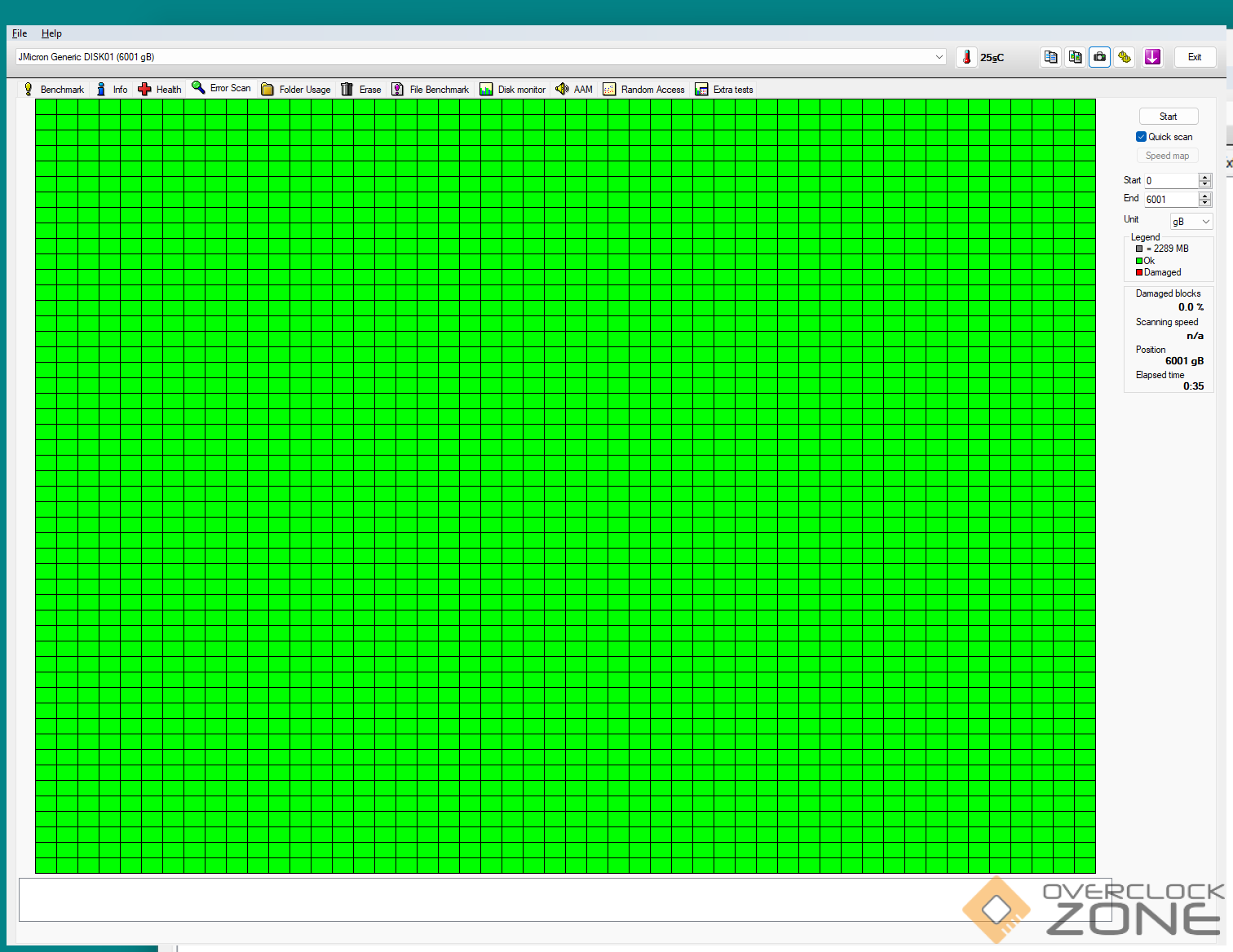
Task: Open the Health tab with red cross
Action: pos(160,90)
